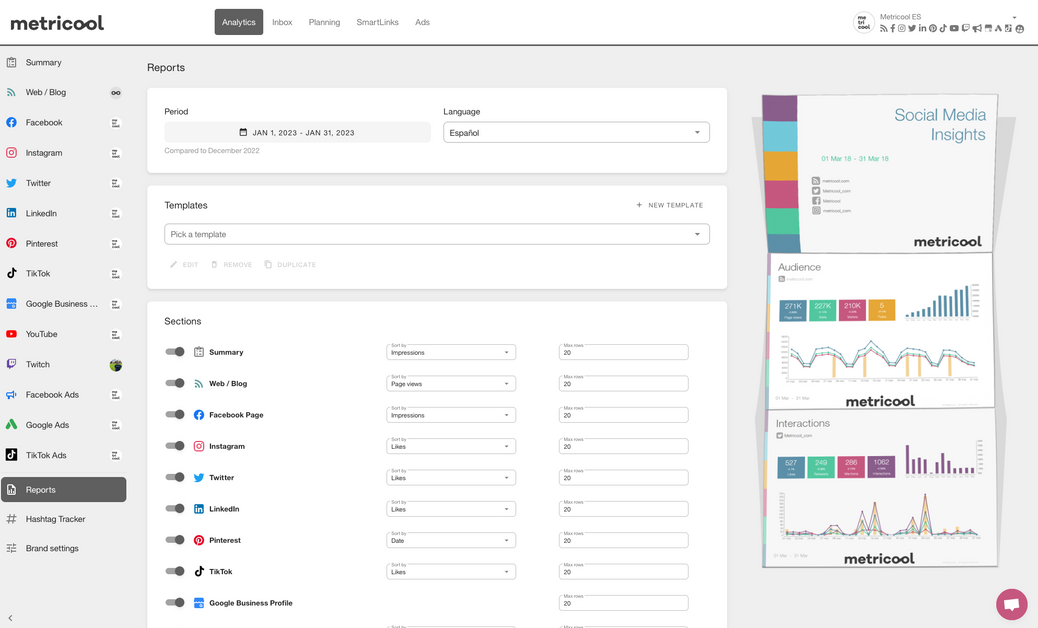
Task: Click the Facebook Ads megaphone icon
Action: click(11, 394)
